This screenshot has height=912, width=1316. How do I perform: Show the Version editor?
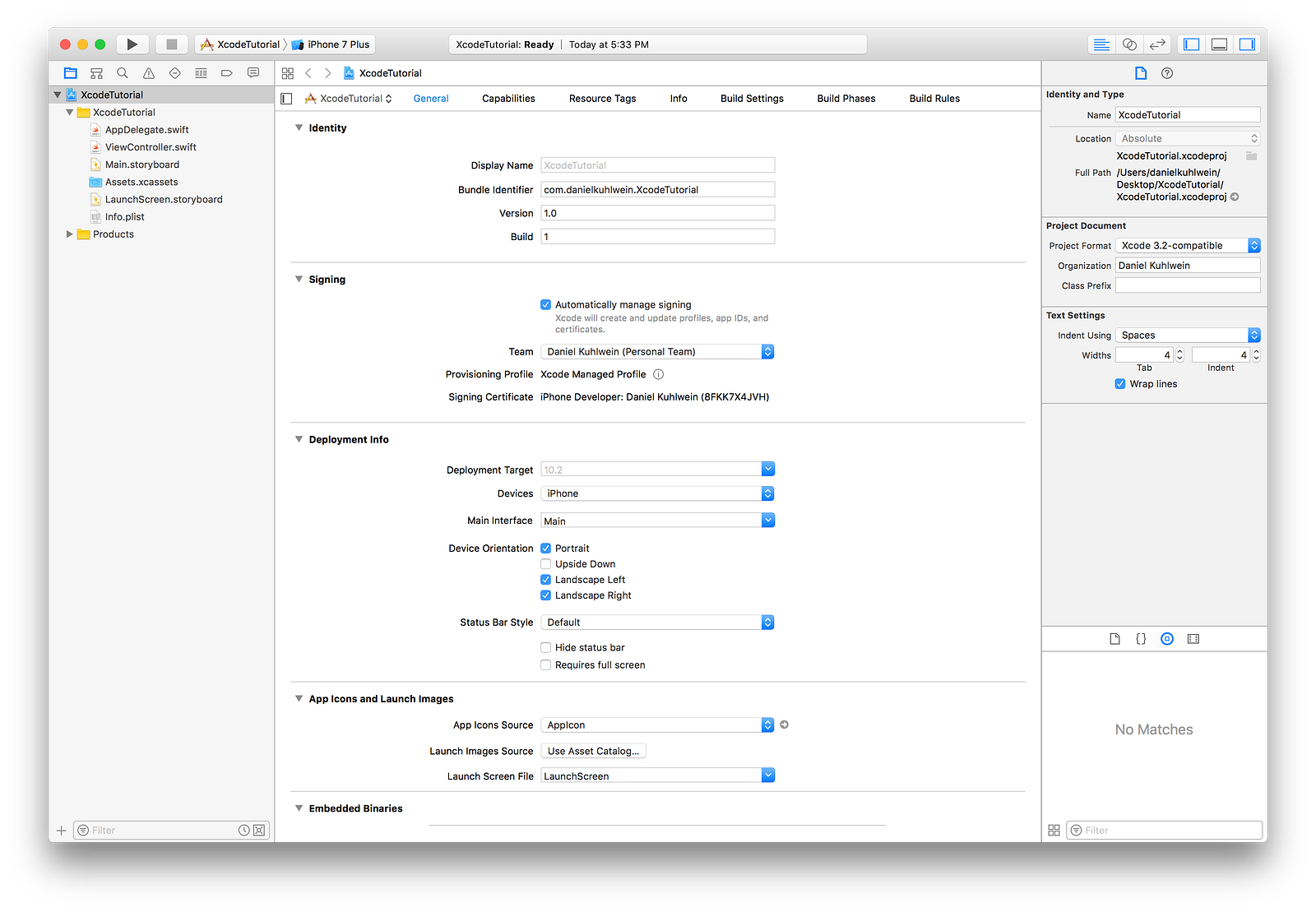tap(1157, 44)
